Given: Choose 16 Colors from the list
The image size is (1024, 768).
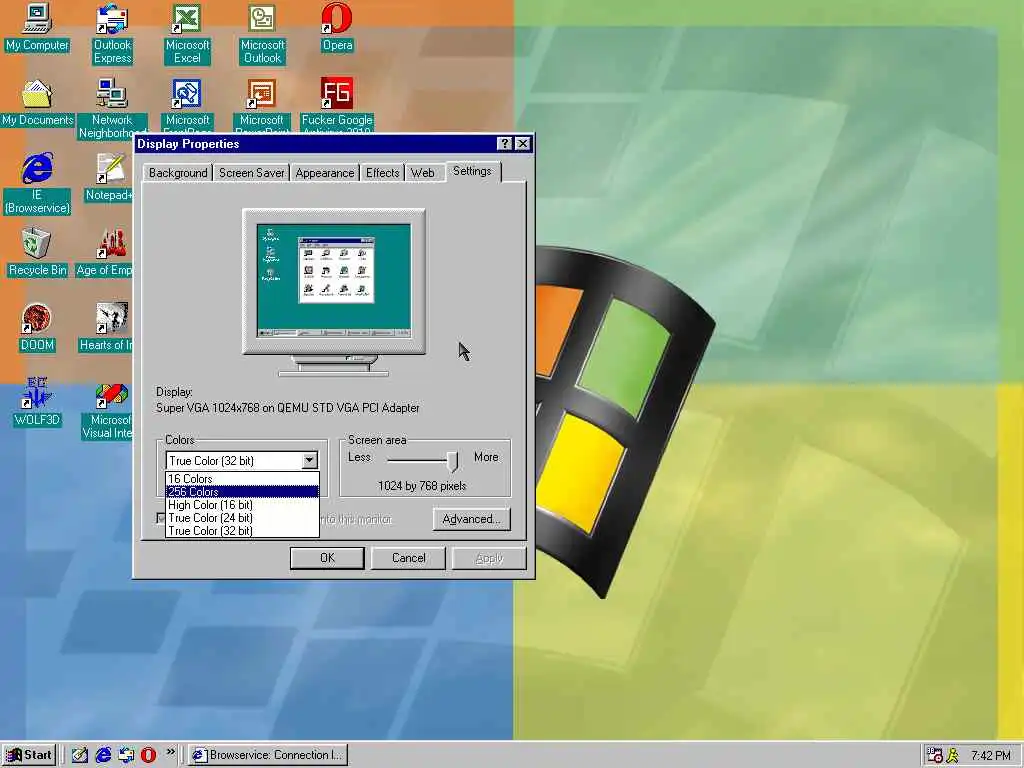Looking at the screenshot, I should click(x=242, y=479).
